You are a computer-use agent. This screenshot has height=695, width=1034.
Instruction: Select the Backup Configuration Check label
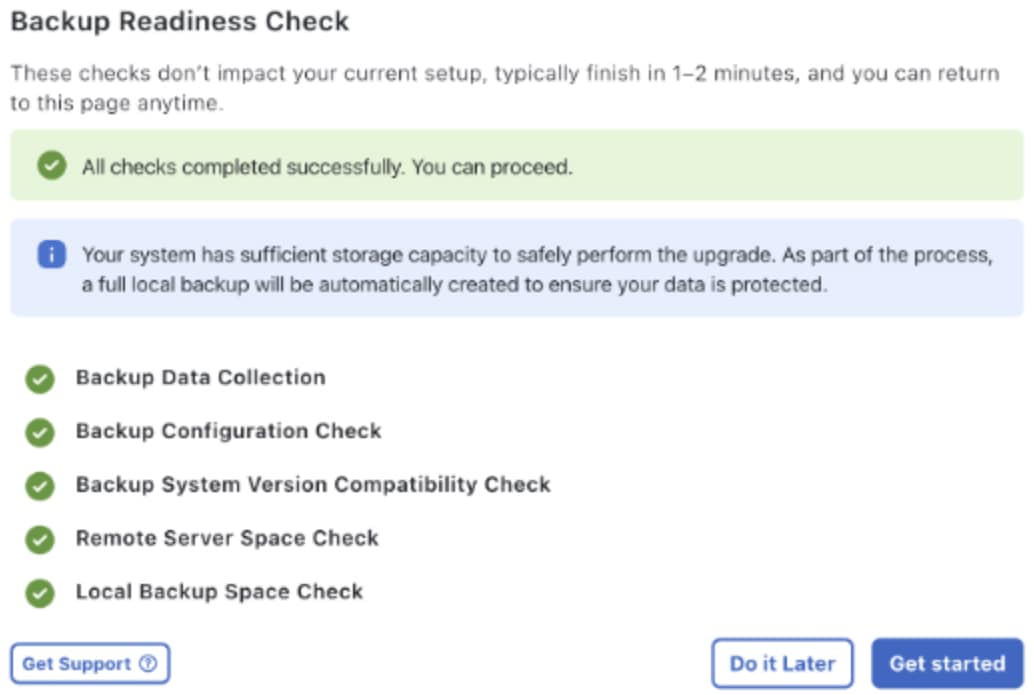(228, 431)
